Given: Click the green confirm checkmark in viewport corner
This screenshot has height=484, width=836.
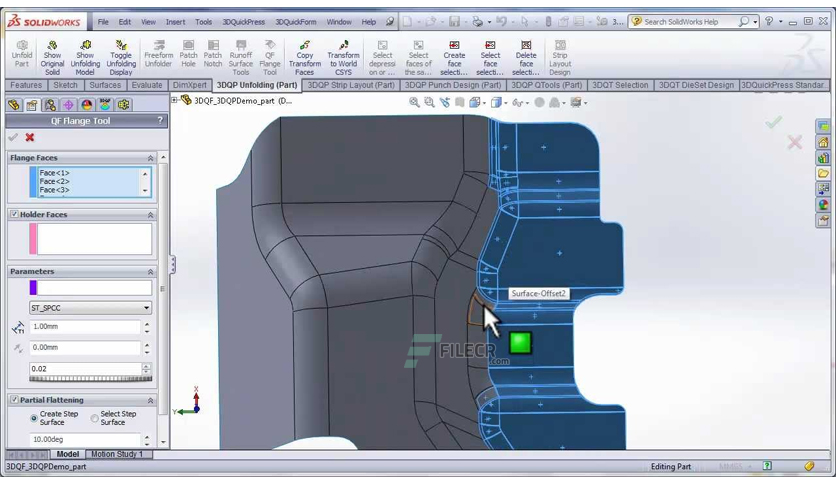Looking at the screenshot, I should click(774, 122).
